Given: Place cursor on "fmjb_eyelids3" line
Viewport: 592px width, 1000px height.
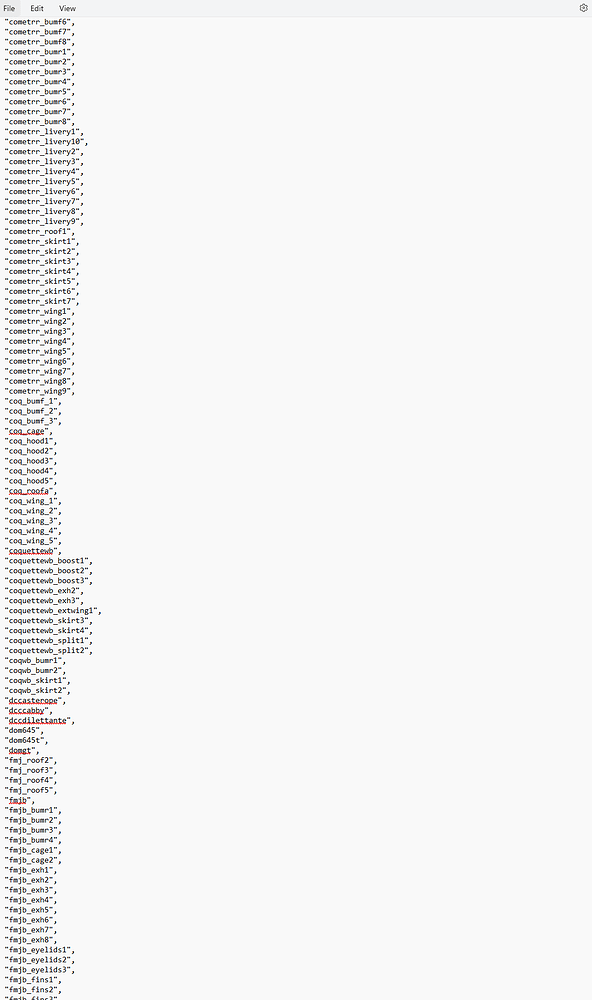Looking at the screenshot, I should [40, 969].
